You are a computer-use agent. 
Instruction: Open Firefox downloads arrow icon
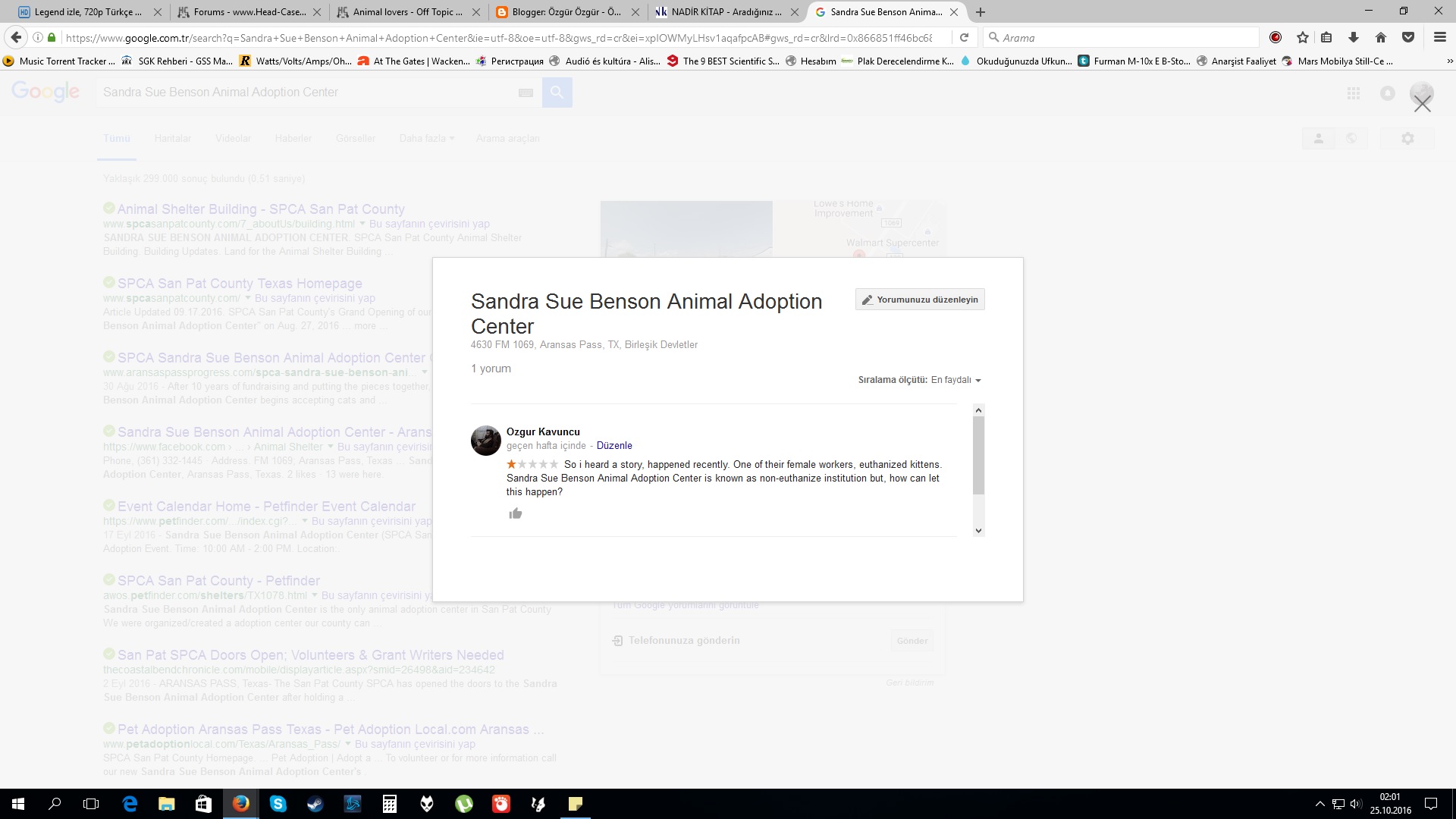[1354, 37]
